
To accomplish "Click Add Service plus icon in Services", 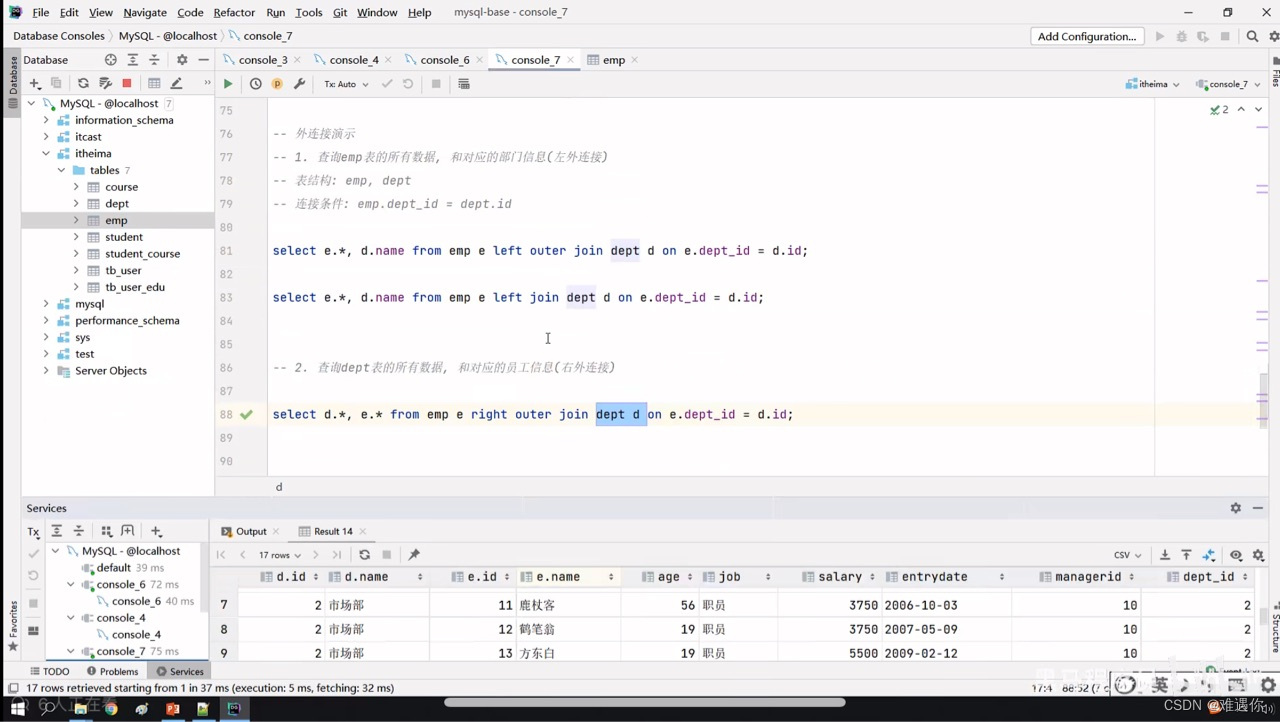I will coord(156,531).
